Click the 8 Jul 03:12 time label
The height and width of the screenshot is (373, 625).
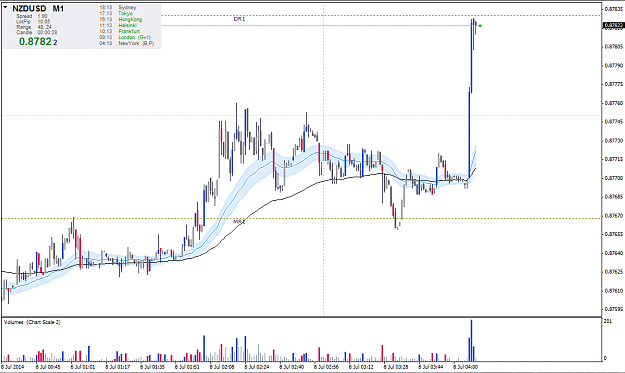click(361, 367)
